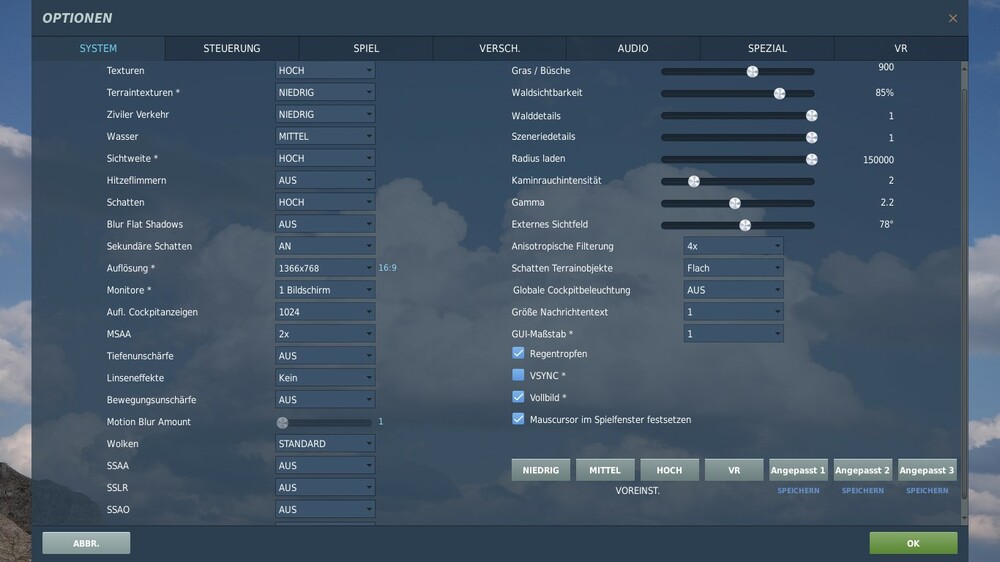Open the SPEZIAL tab
Viewport: 1000px width, 562px height.
click(x=767, y=48)
